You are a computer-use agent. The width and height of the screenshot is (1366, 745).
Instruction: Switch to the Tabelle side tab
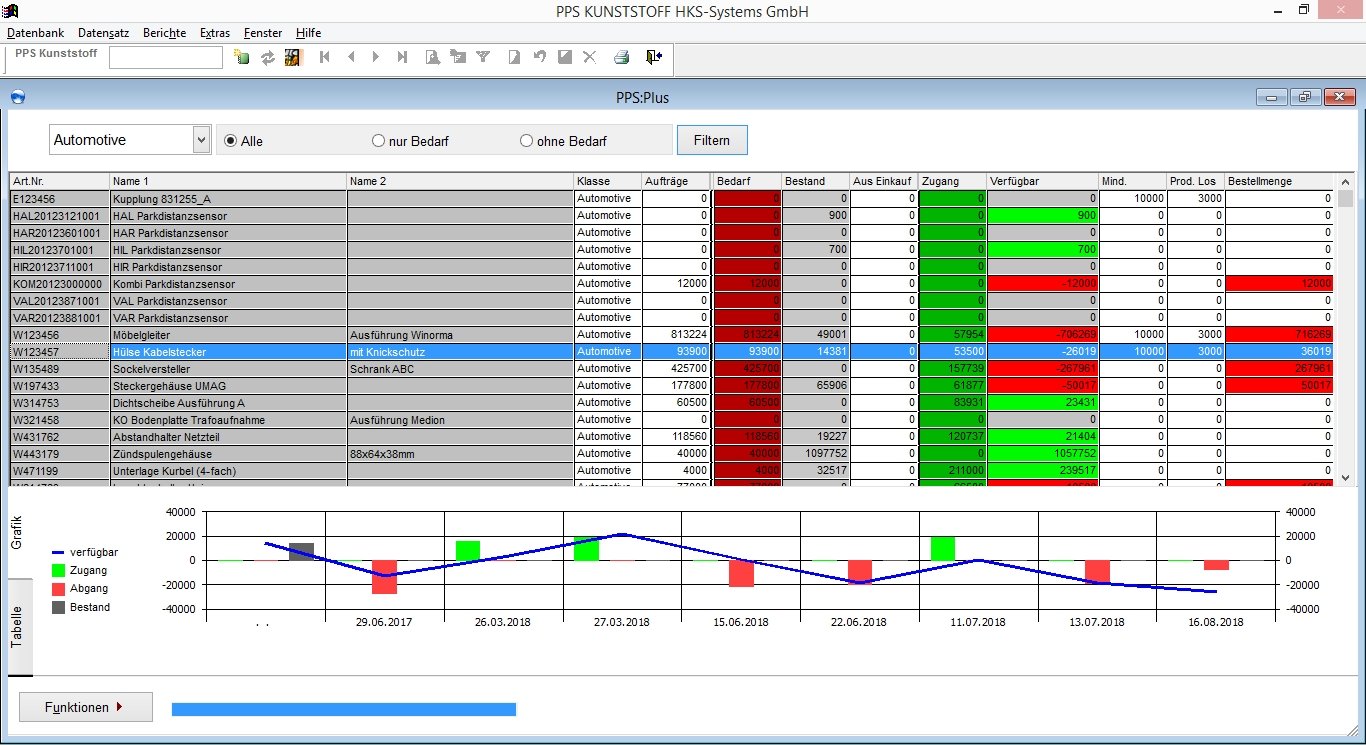click(18, 627)
